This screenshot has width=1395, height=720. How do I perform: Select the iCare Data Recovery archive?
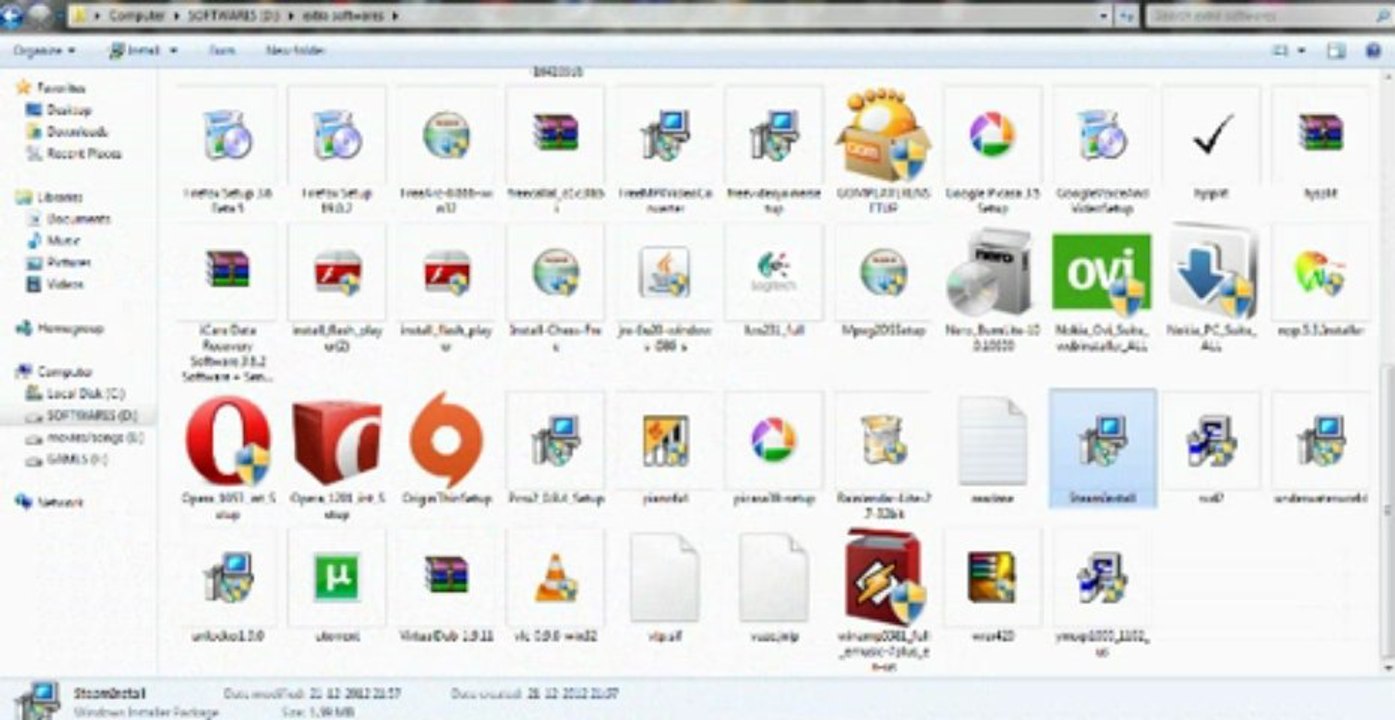(226, 271)
